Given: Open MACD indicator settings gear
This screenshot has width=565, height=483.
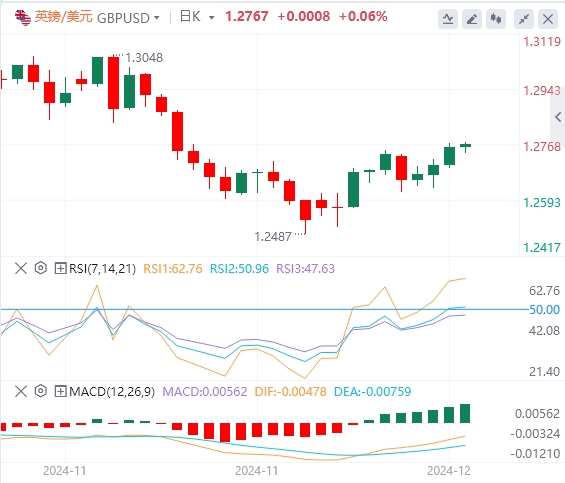Looking at the screenshot, I should coord(41,391).
